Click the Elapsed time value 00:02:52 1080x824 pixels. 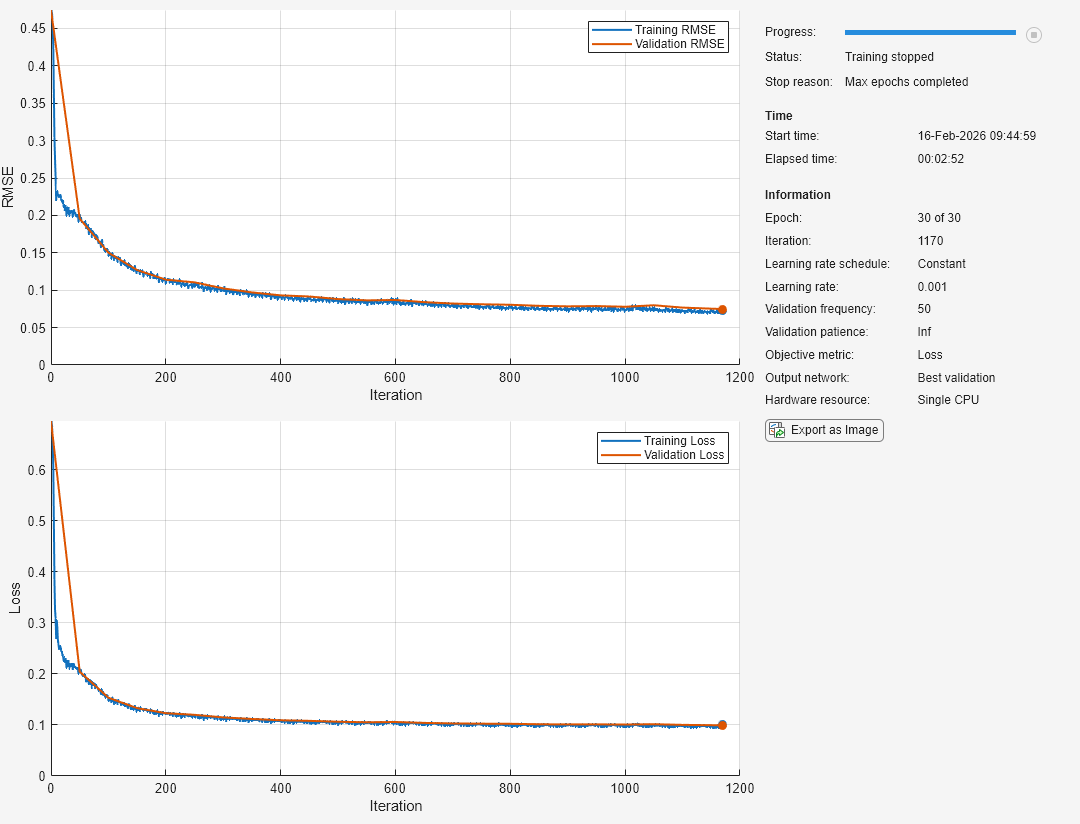(x=940, y=159)
